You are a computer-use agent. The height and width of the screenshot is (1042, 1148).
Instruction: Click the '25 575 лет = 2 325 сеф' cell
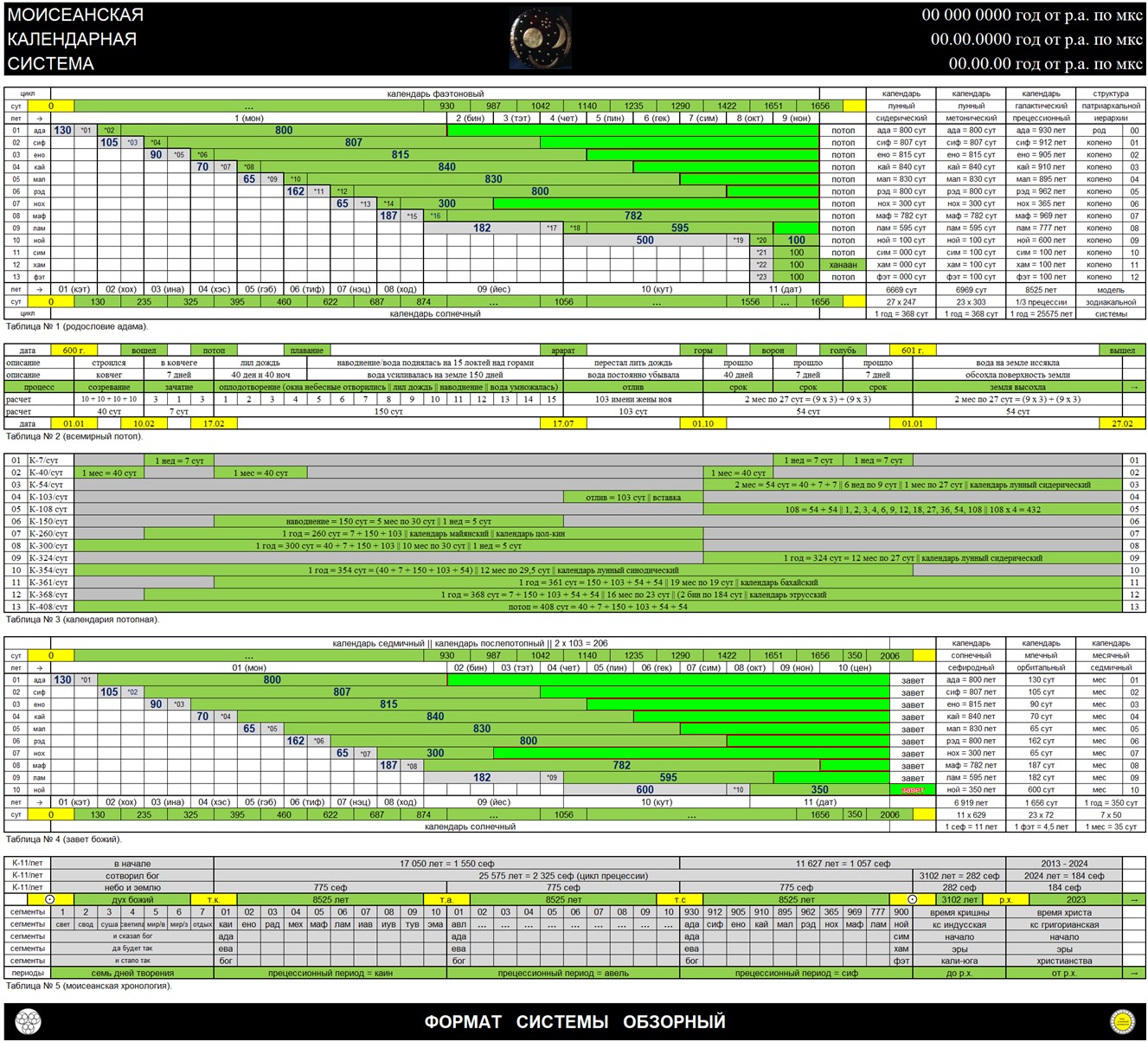click(x=563, y=876)
